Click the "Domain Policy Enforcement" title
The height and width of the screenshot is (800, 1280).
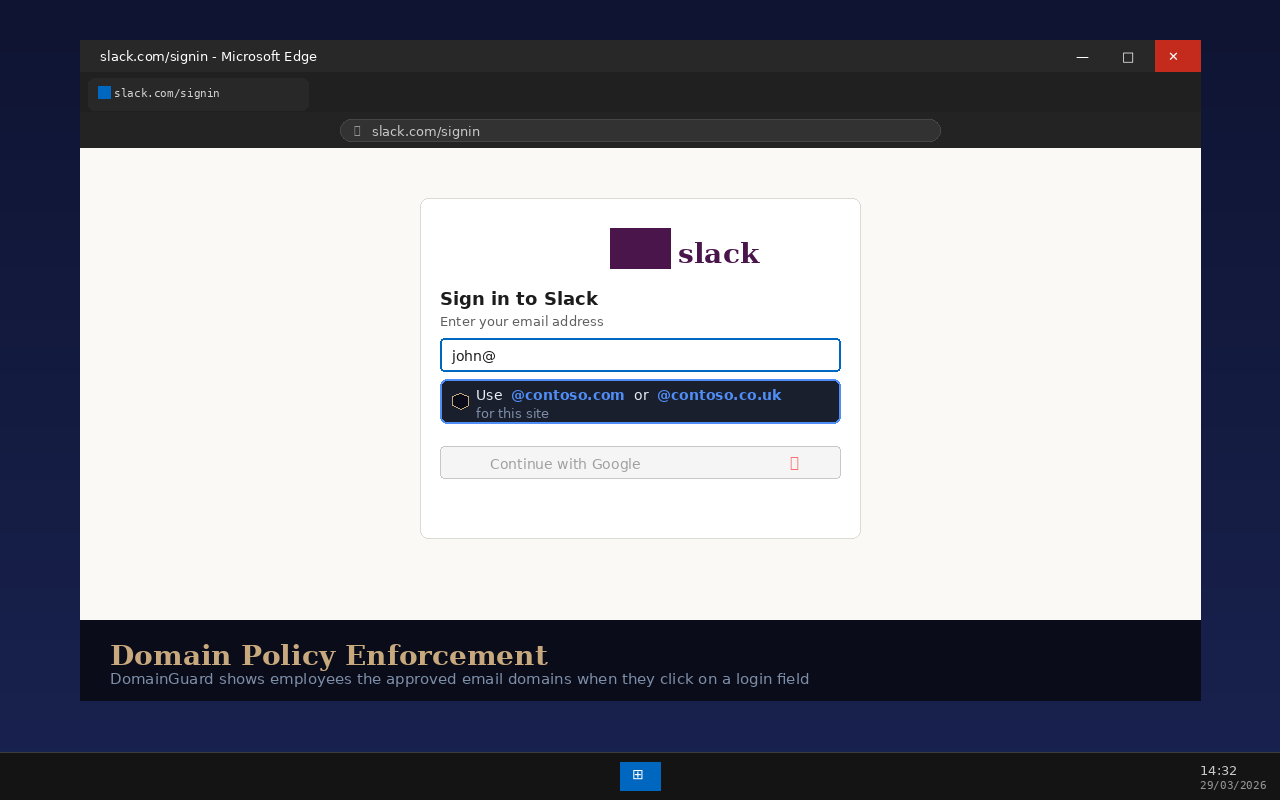coord(329,655)
